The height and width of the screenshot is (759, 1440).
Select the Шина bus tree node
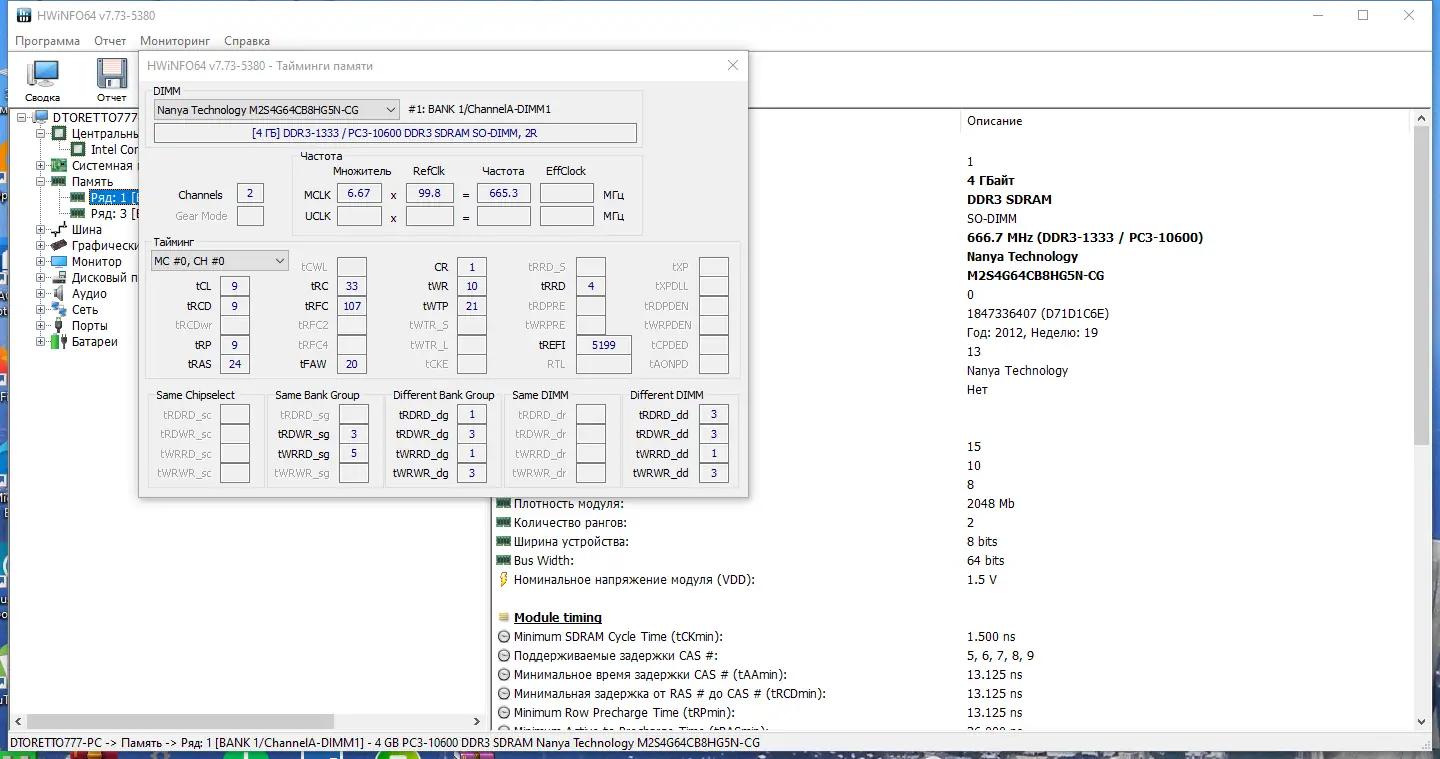(86, 230)
